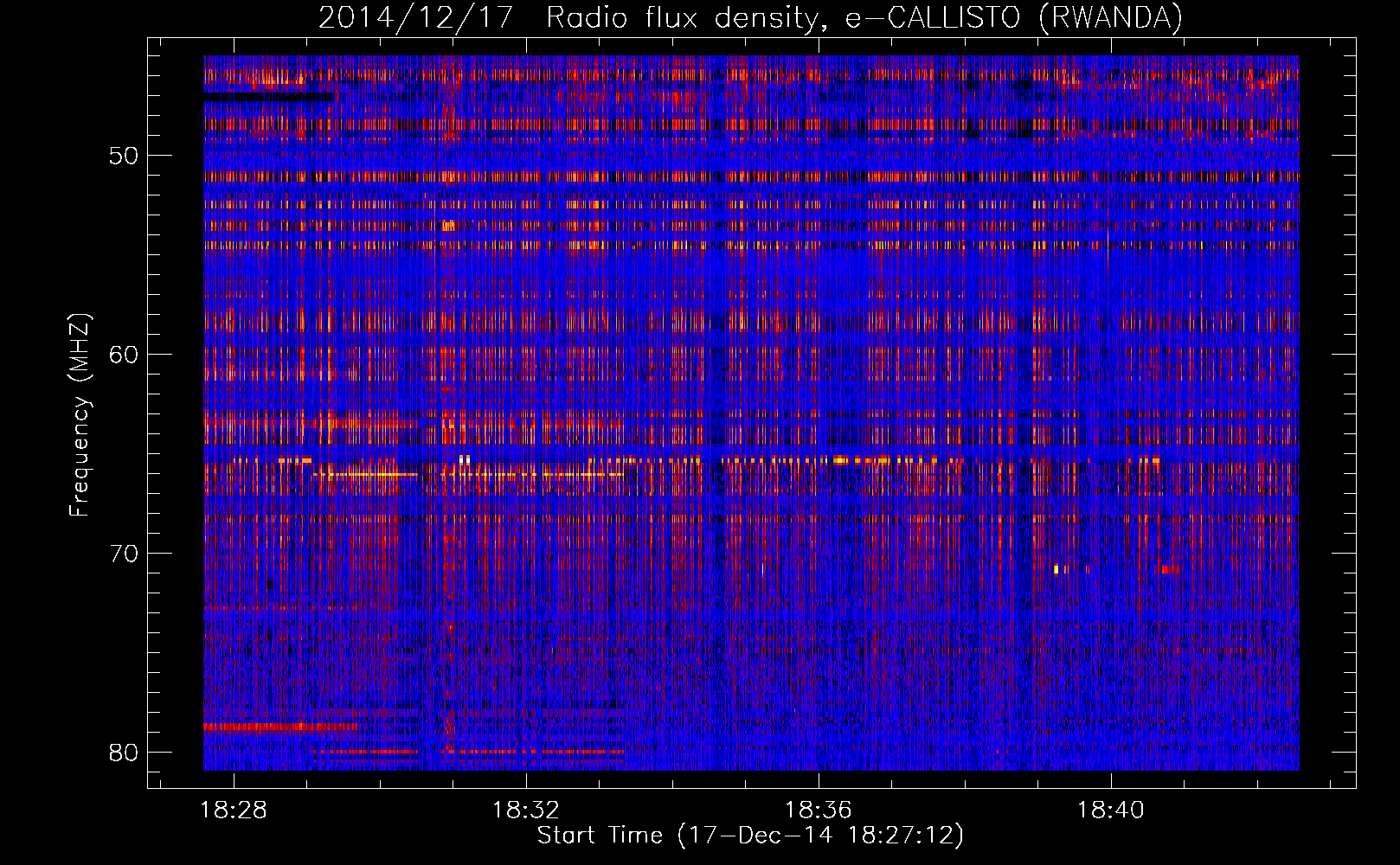Click the 18:32 time tick label
This screenshot has height=865, width=1400.
click(x=526, y=811)
